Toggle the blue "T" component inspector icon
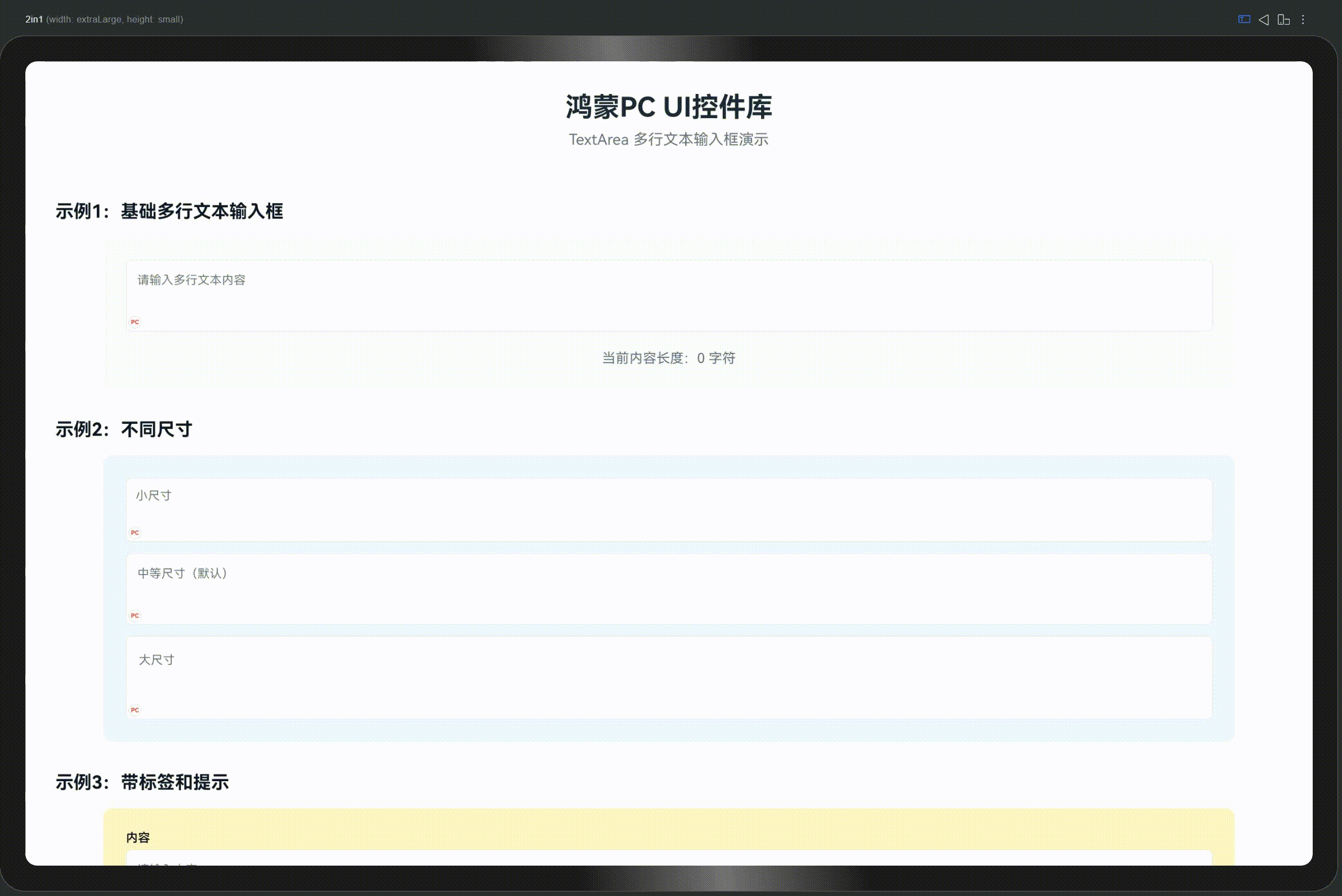The image size is (1342, 896). click(1243, 20)
